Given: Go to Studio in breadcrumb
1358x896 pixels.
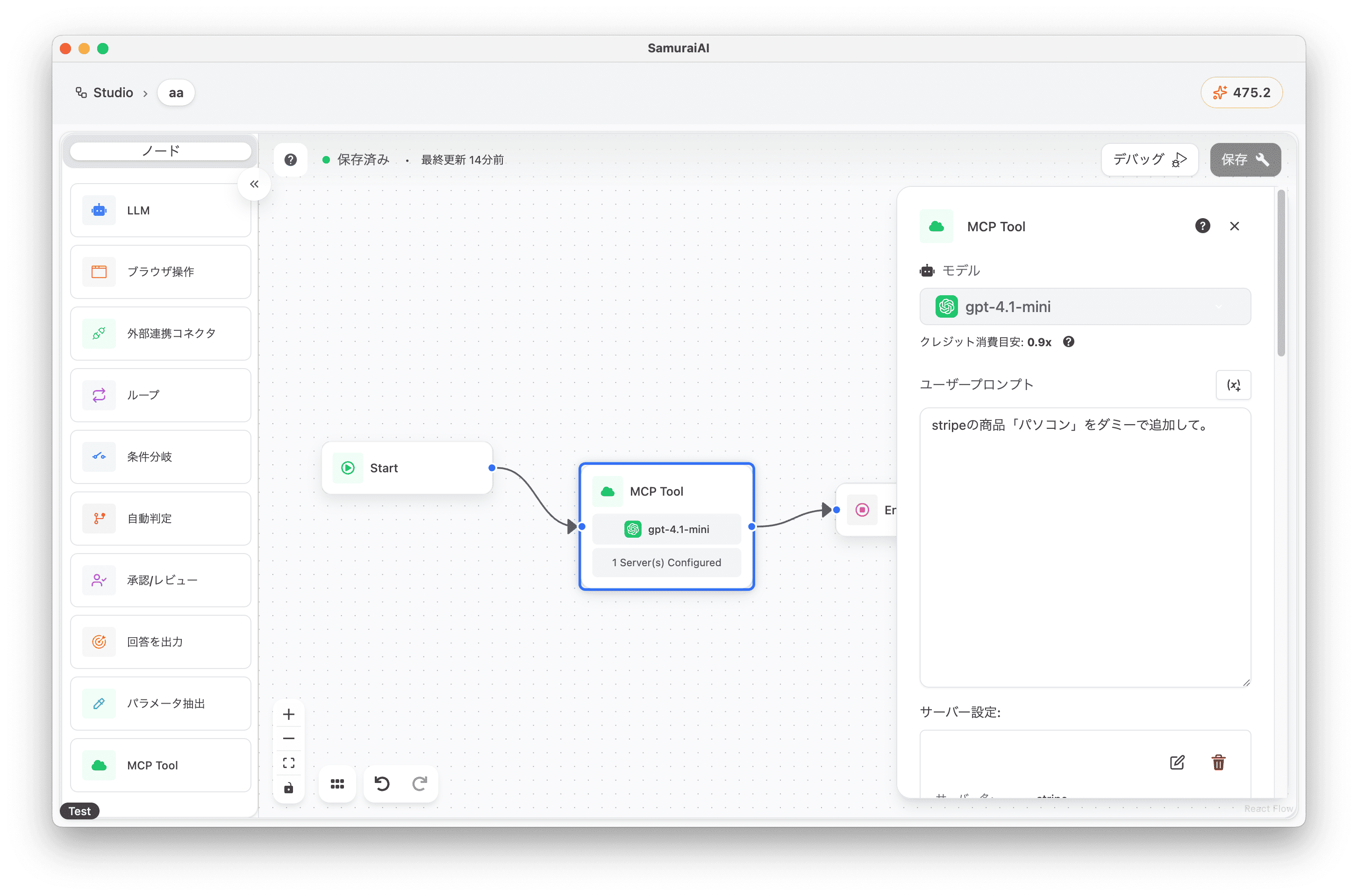Looking at the screenshot, I should pyautogui.click(x=113, y=92).
